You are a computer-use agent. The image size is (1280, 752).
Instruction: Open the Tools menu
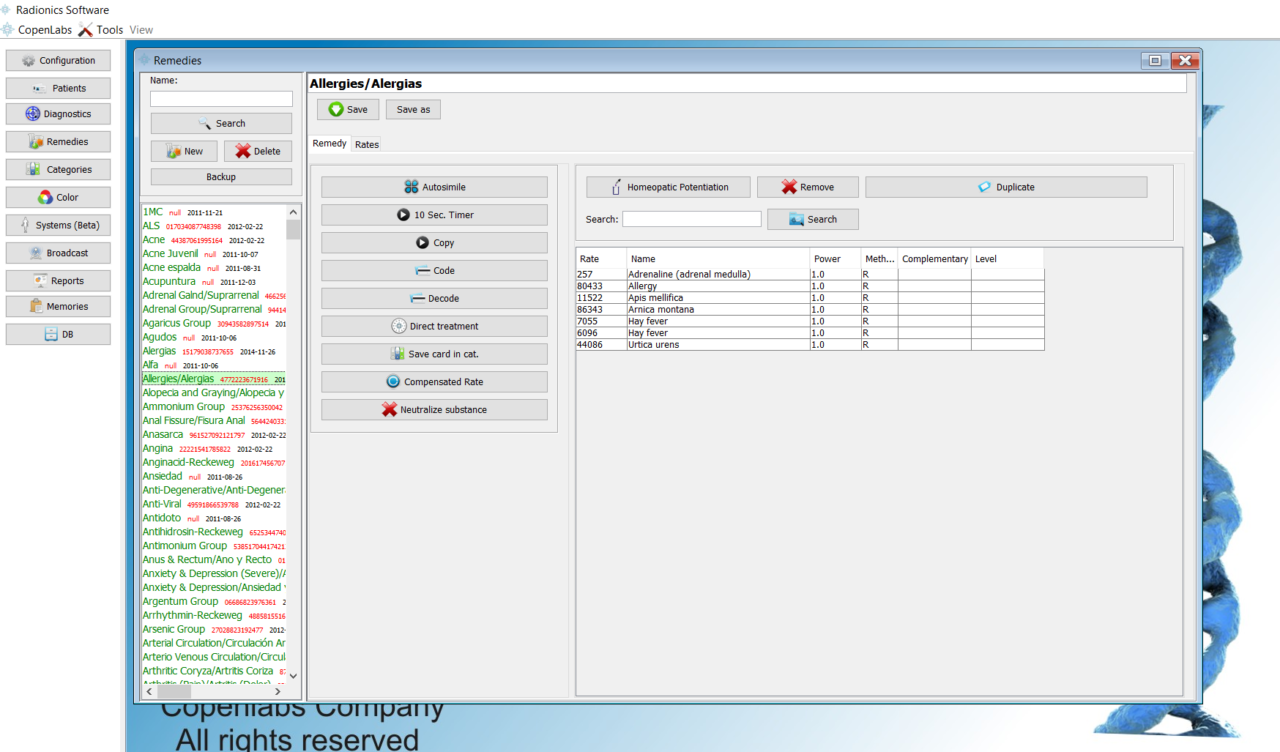coord(101,30)
